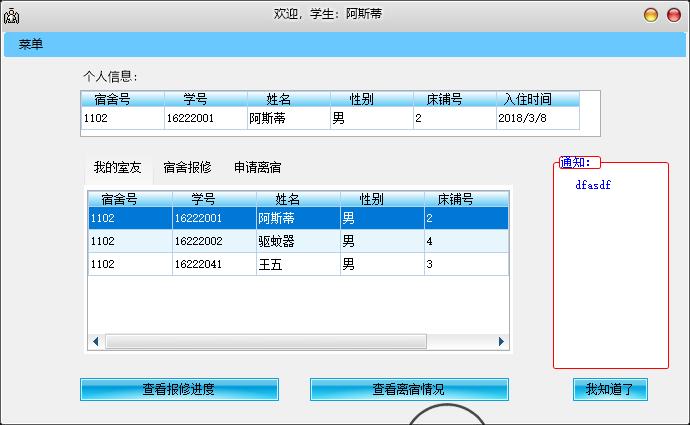Click 姓名 header in roommate table
The height and width of the screenshot is (425, 690).
[298, 199]
